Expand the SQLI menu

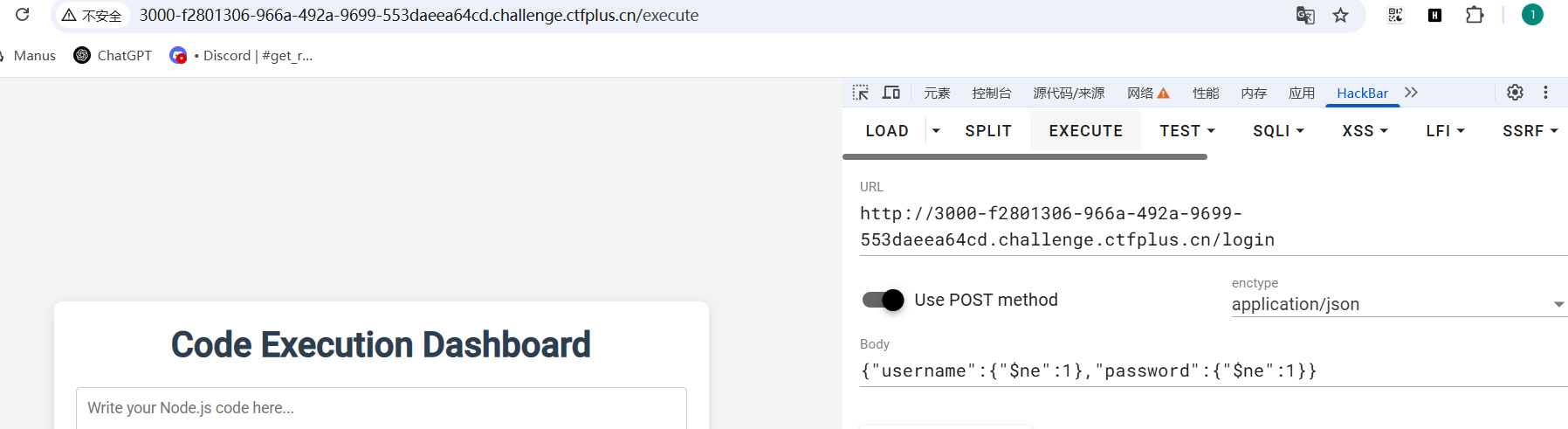(x=1278, y=131)
